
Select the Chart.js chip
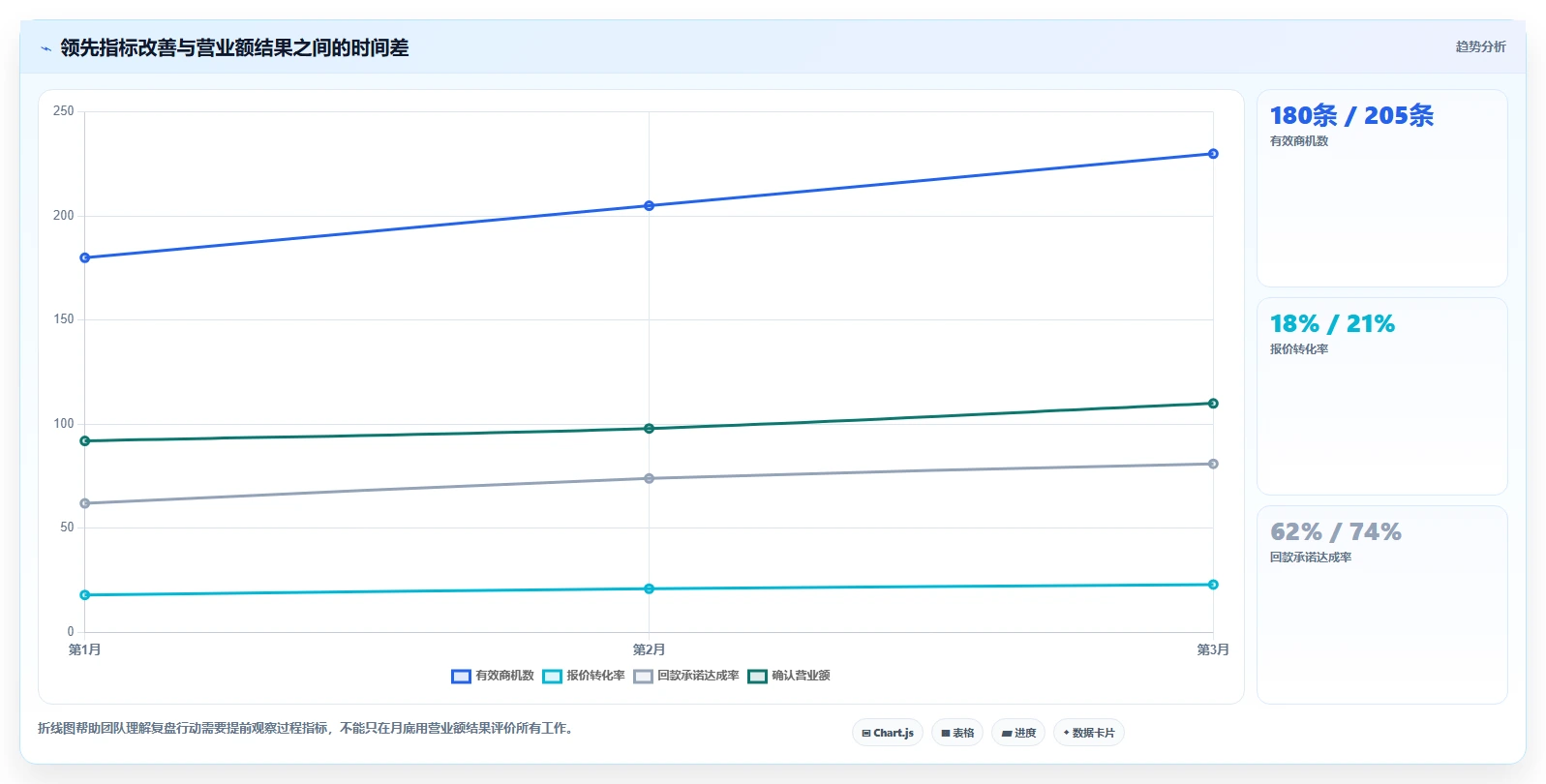coord(888,733)
